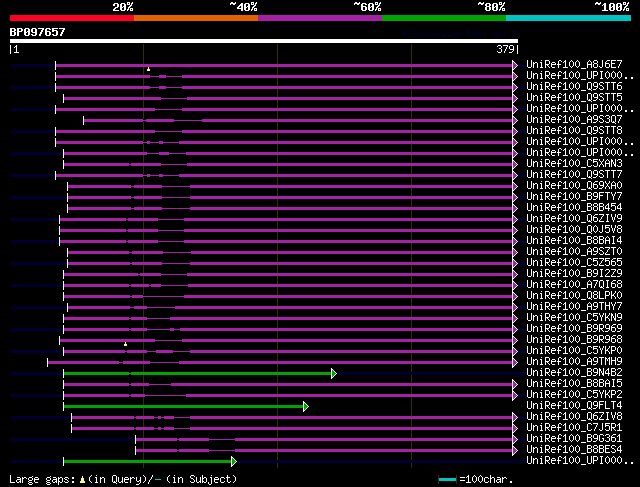Click the UniRef100_B8B454 label
The image size is (640, 487).
click(x=574, y=208)
